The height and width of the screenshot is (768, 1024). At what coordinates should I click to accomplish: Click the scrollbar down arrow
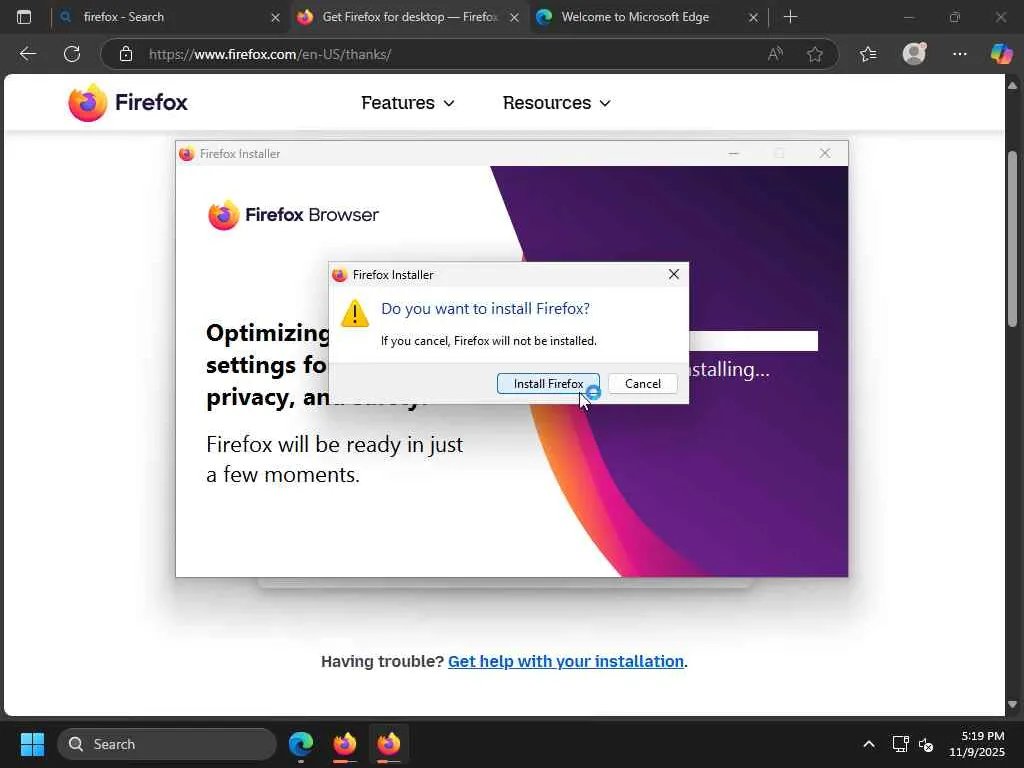pyautogui.click(x=1012, y=705)
